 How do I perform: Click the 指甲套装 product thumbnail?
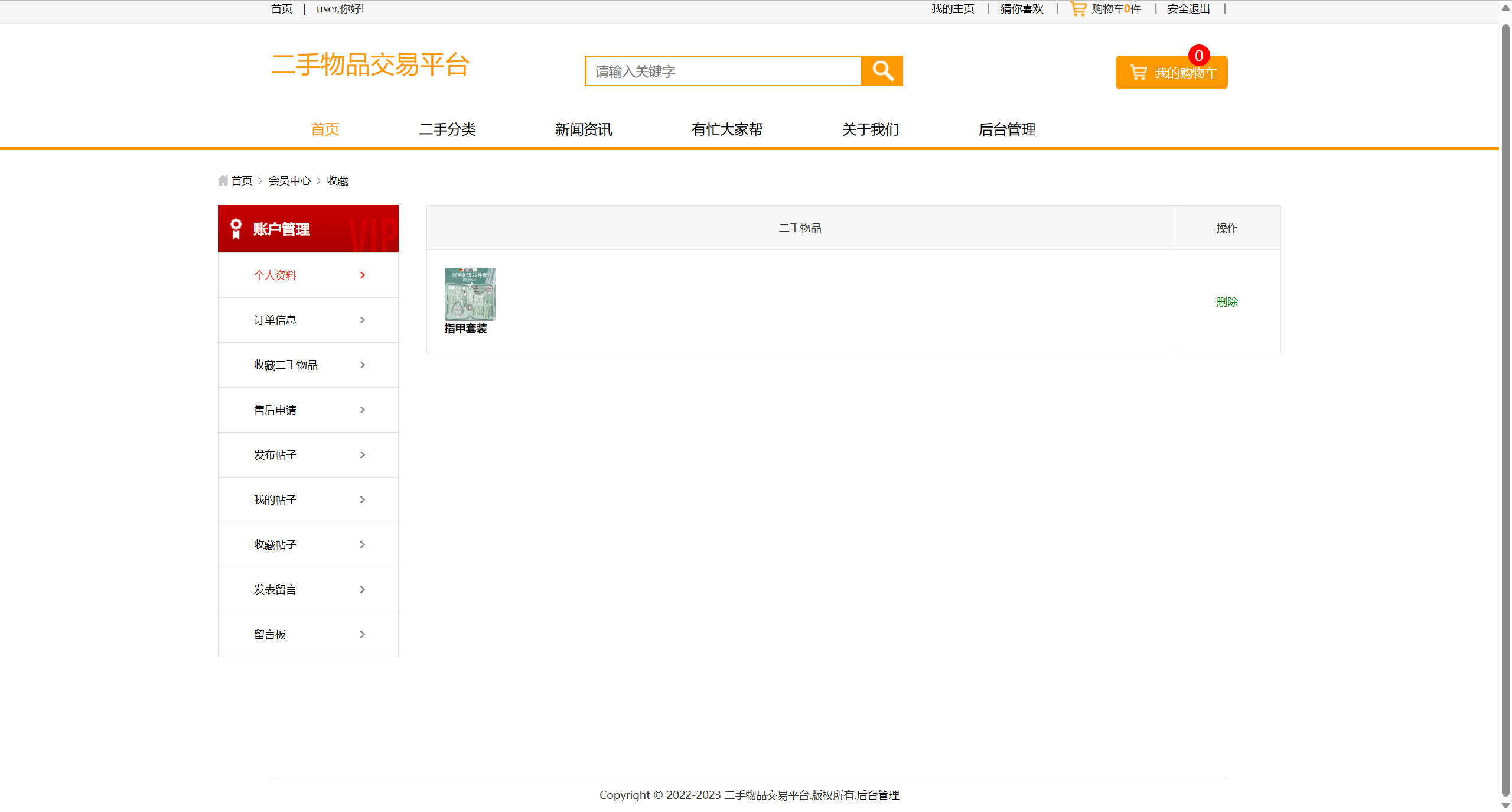click(470, 294)
